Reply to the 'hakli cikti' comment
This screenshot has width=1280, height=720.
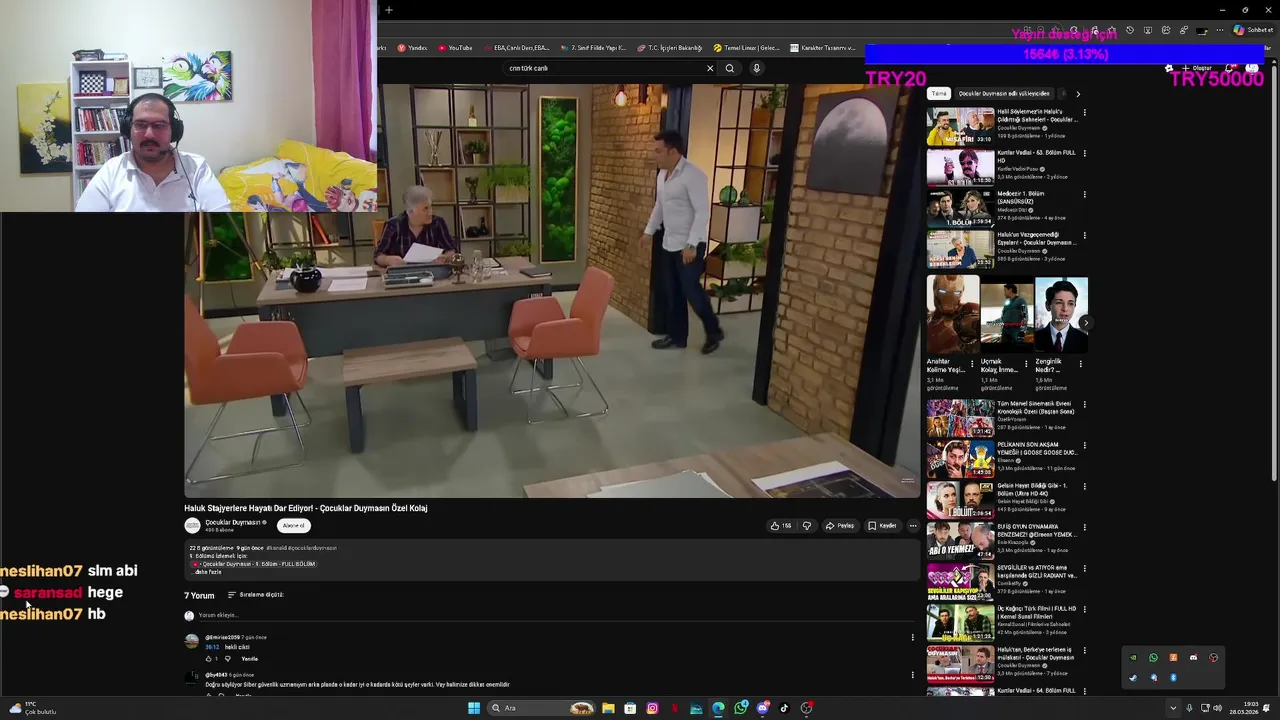(x=249, y=659)
